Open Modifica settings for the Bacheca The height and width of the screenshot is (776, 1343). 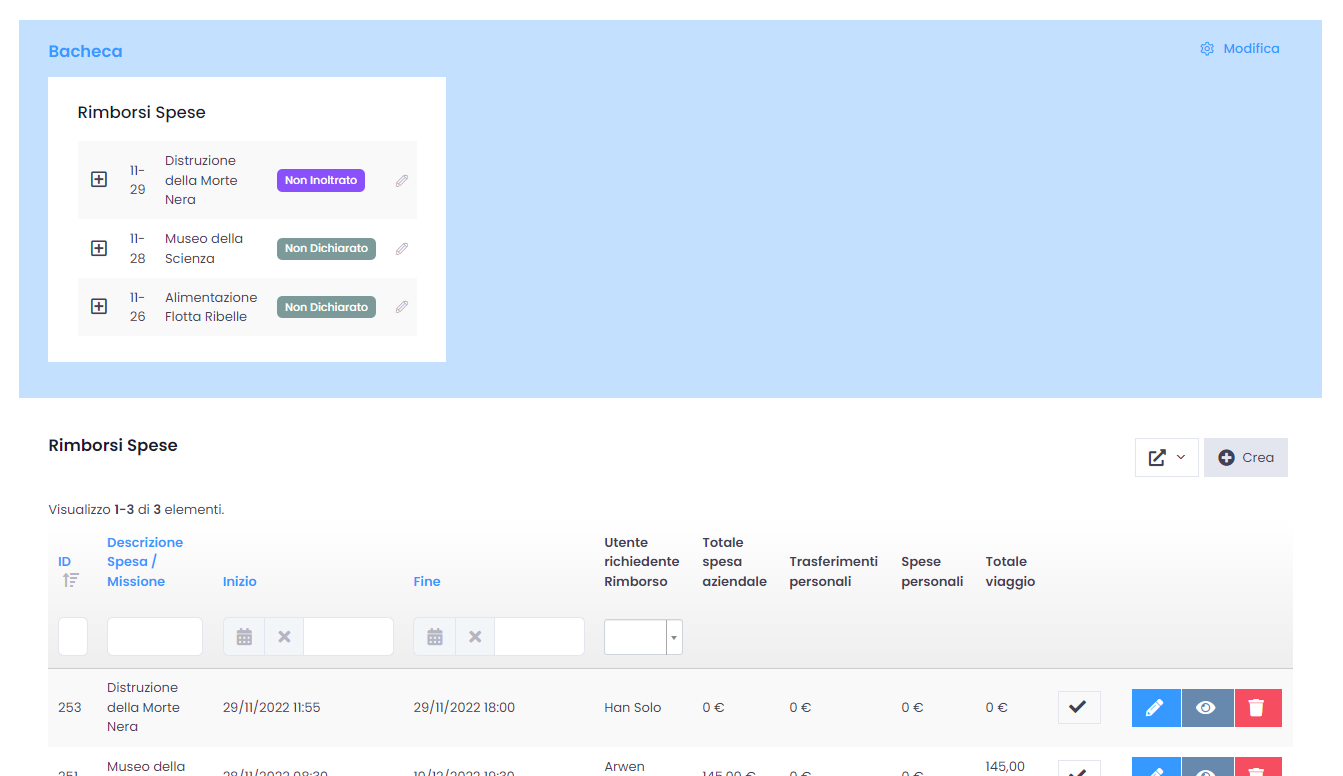1240,49
